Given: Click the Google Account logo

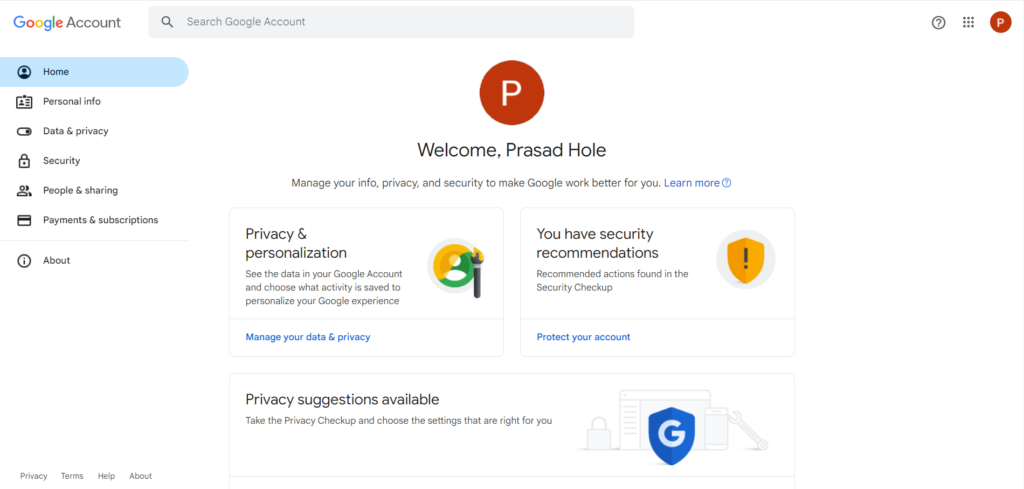Looking at the screenshot, I should pos(67,22).
